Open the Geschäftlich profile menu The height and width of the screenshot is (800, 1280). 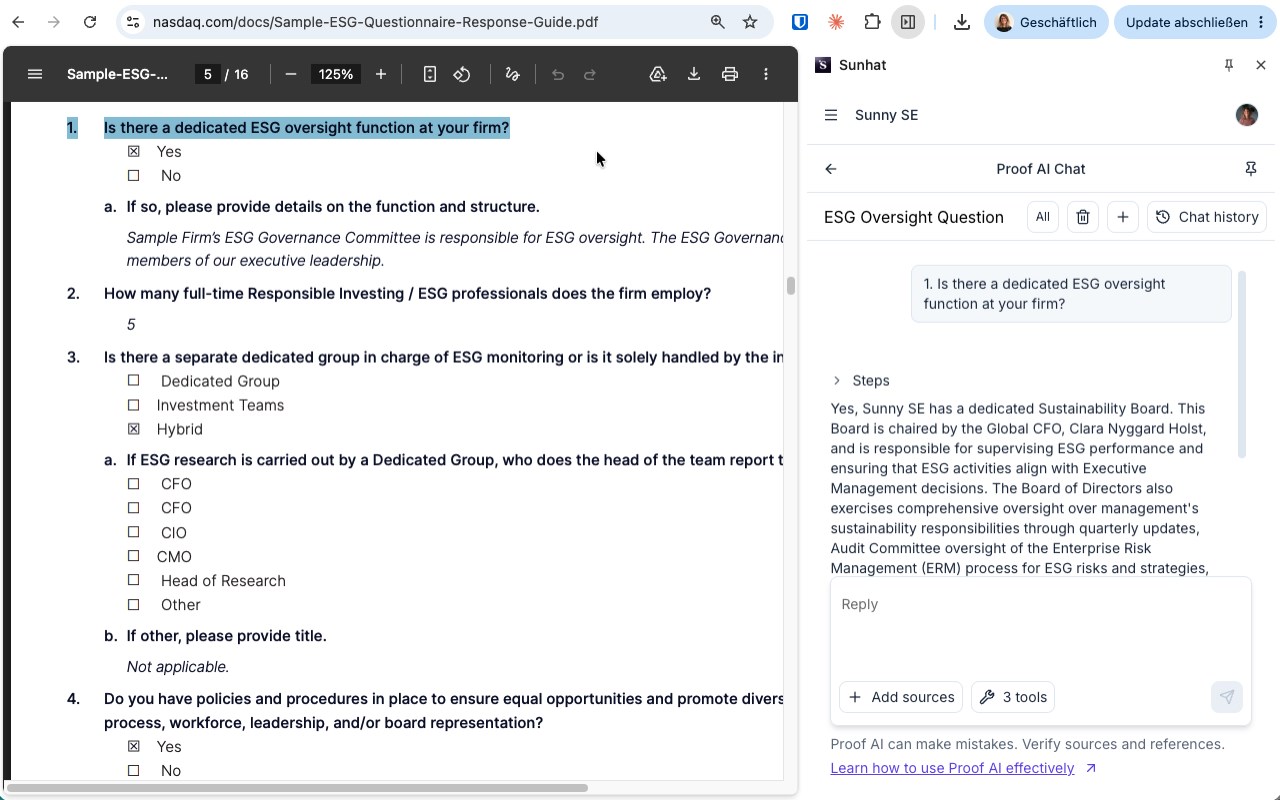coord(1046,22)
